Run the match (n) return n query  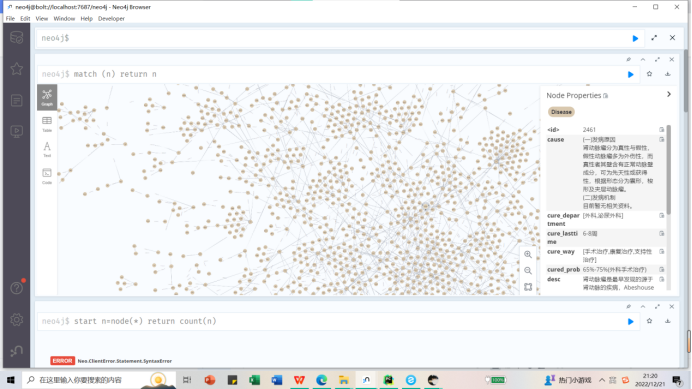click(x=631, y=74)
